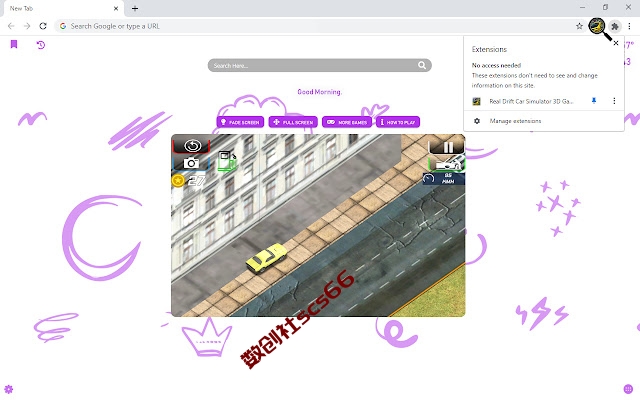640x400 pixels.
Task: Click the game restart arrow icon
Action: (x=192, y=145)
